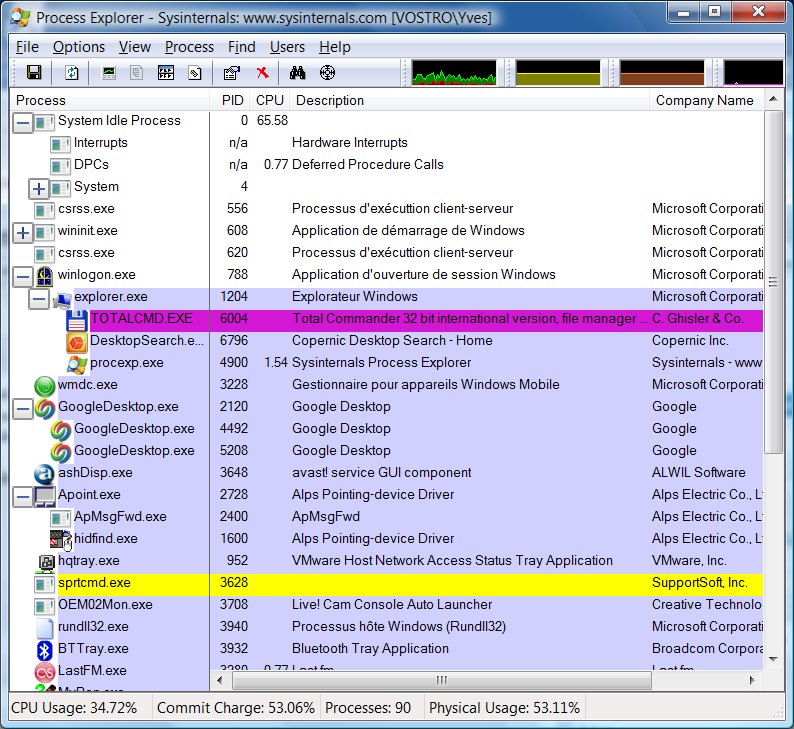Sort by the CPU column header
794x729 pixels.
270,100
